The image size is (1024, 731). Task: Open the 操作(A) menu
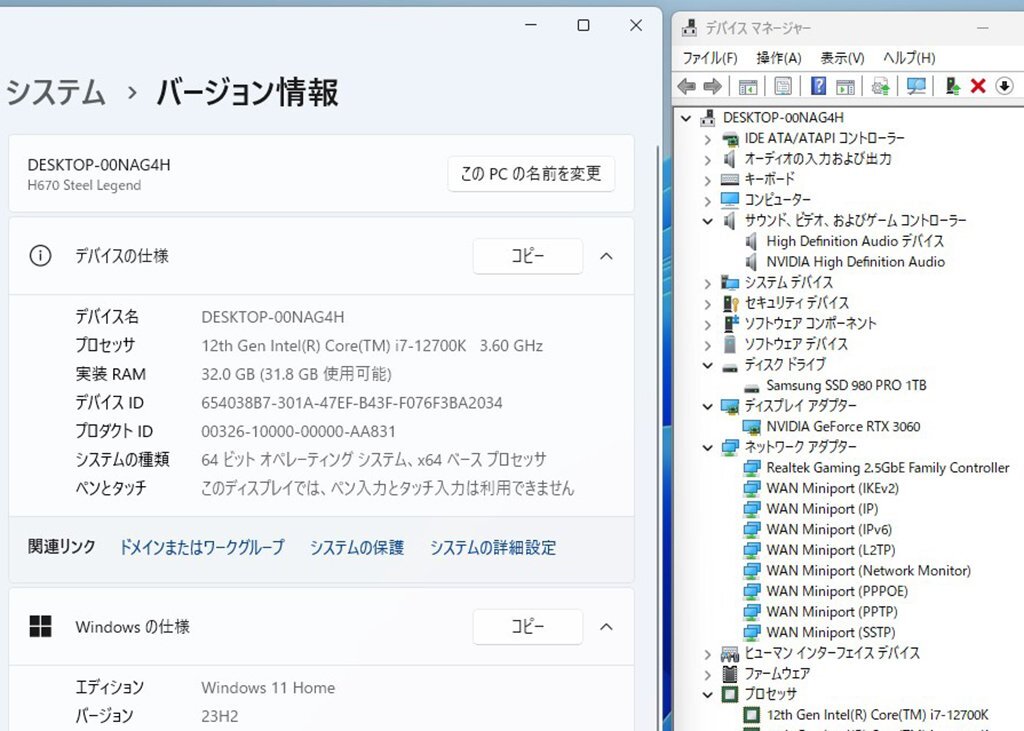coord(778,58)
